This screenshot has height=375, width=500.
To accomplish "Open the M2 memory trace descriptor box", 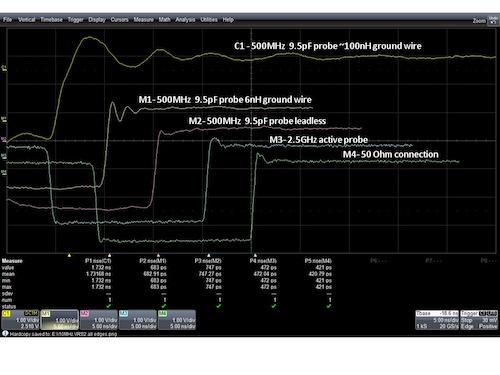I will 99,320.
